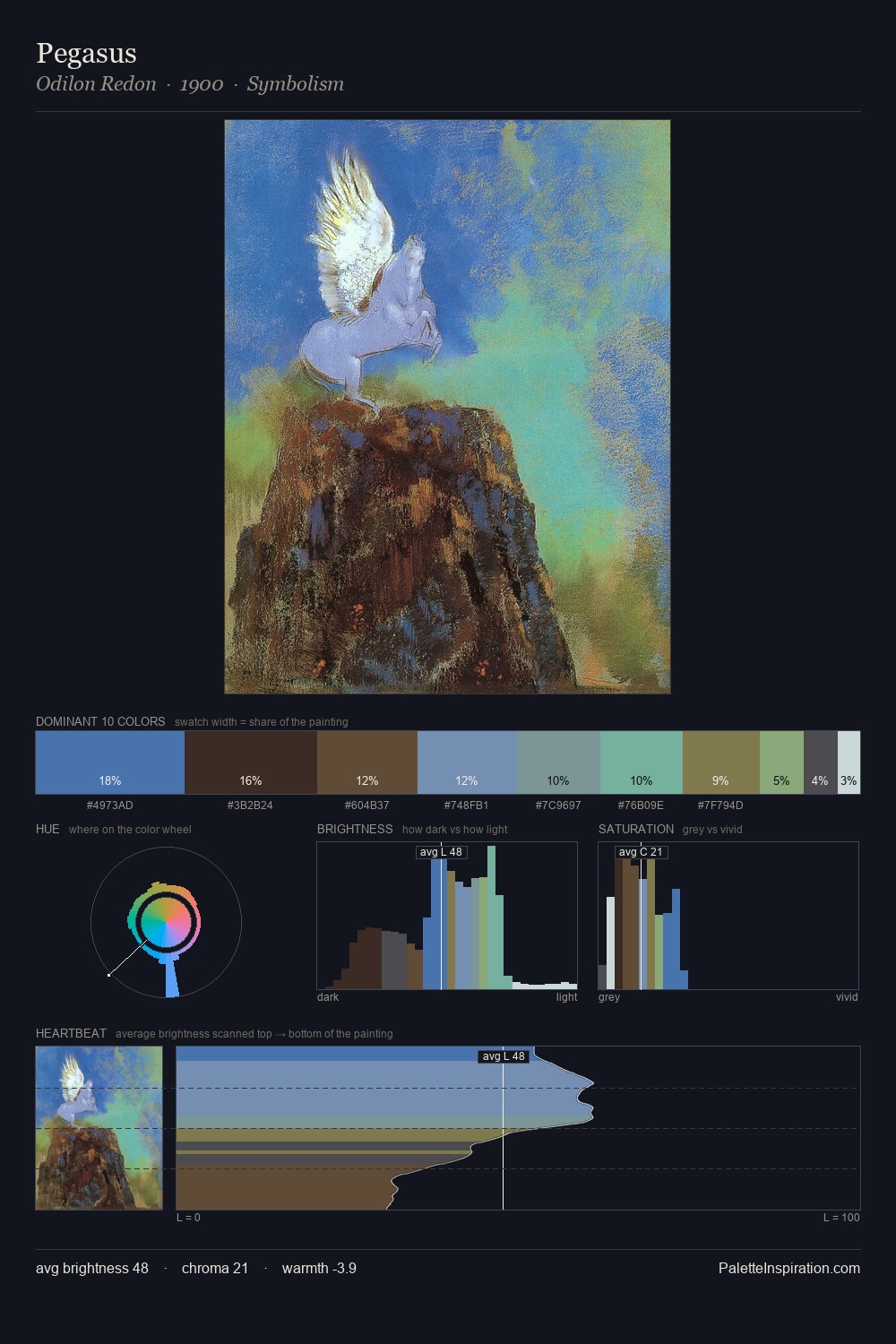Choose the 9% olive #7F794D swatch
The width and height of the screenshot is (896, 1344).
point(721,762)
